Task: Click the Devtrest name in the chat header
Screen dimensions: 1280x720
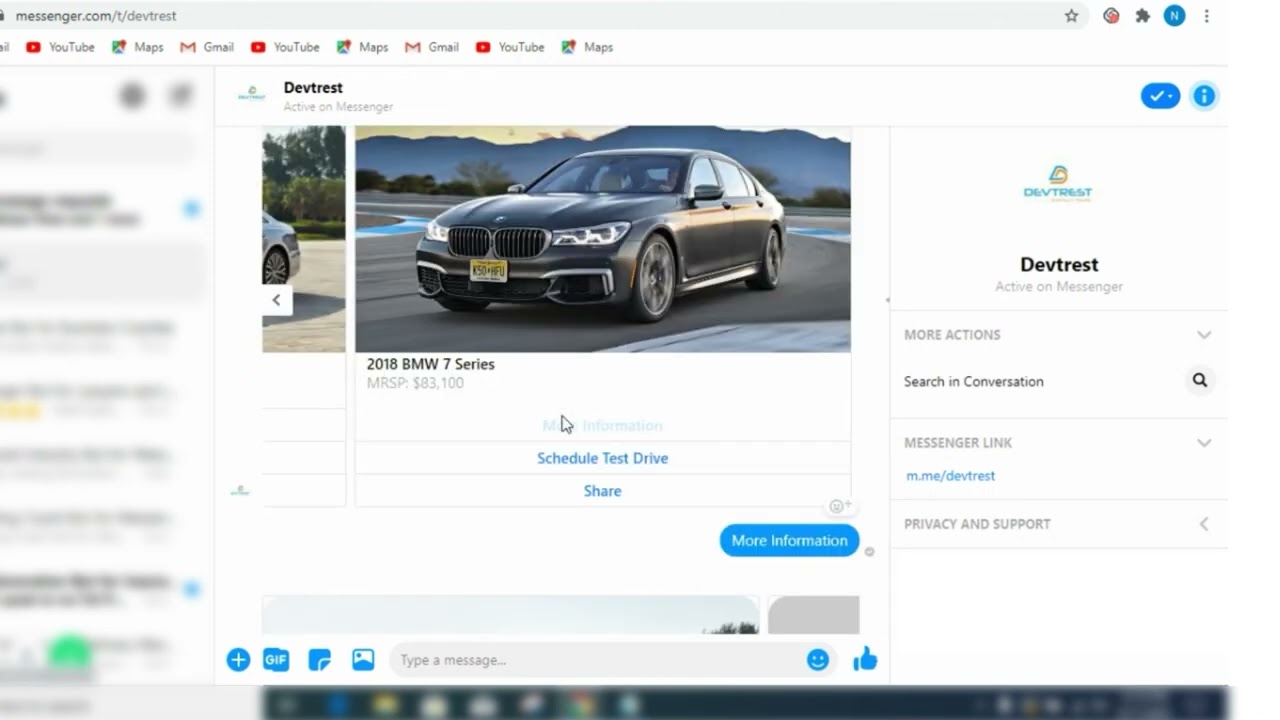Action: 313,88
